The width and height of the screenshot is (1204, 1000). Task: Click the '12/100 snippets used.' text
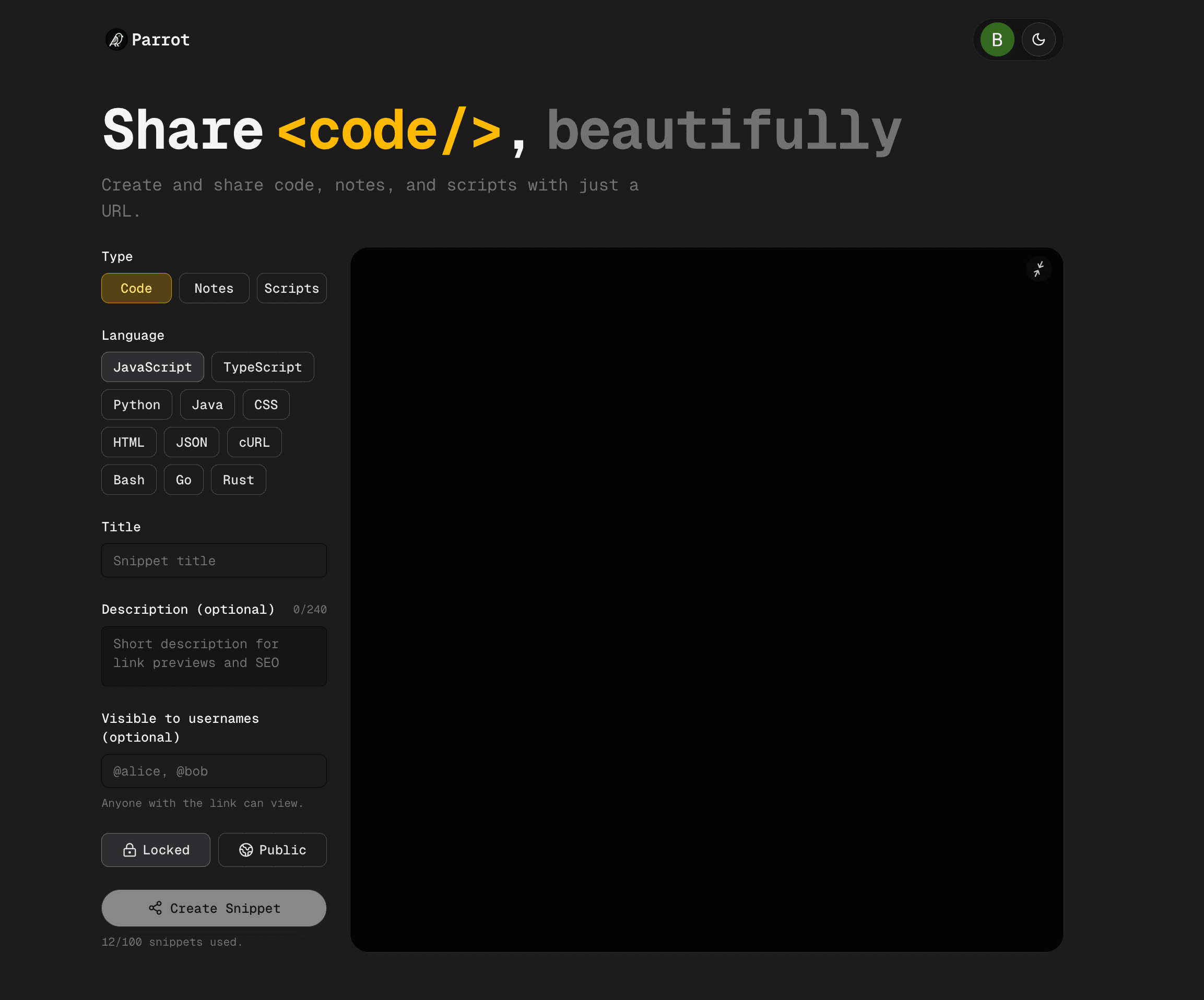coord(172,942)
